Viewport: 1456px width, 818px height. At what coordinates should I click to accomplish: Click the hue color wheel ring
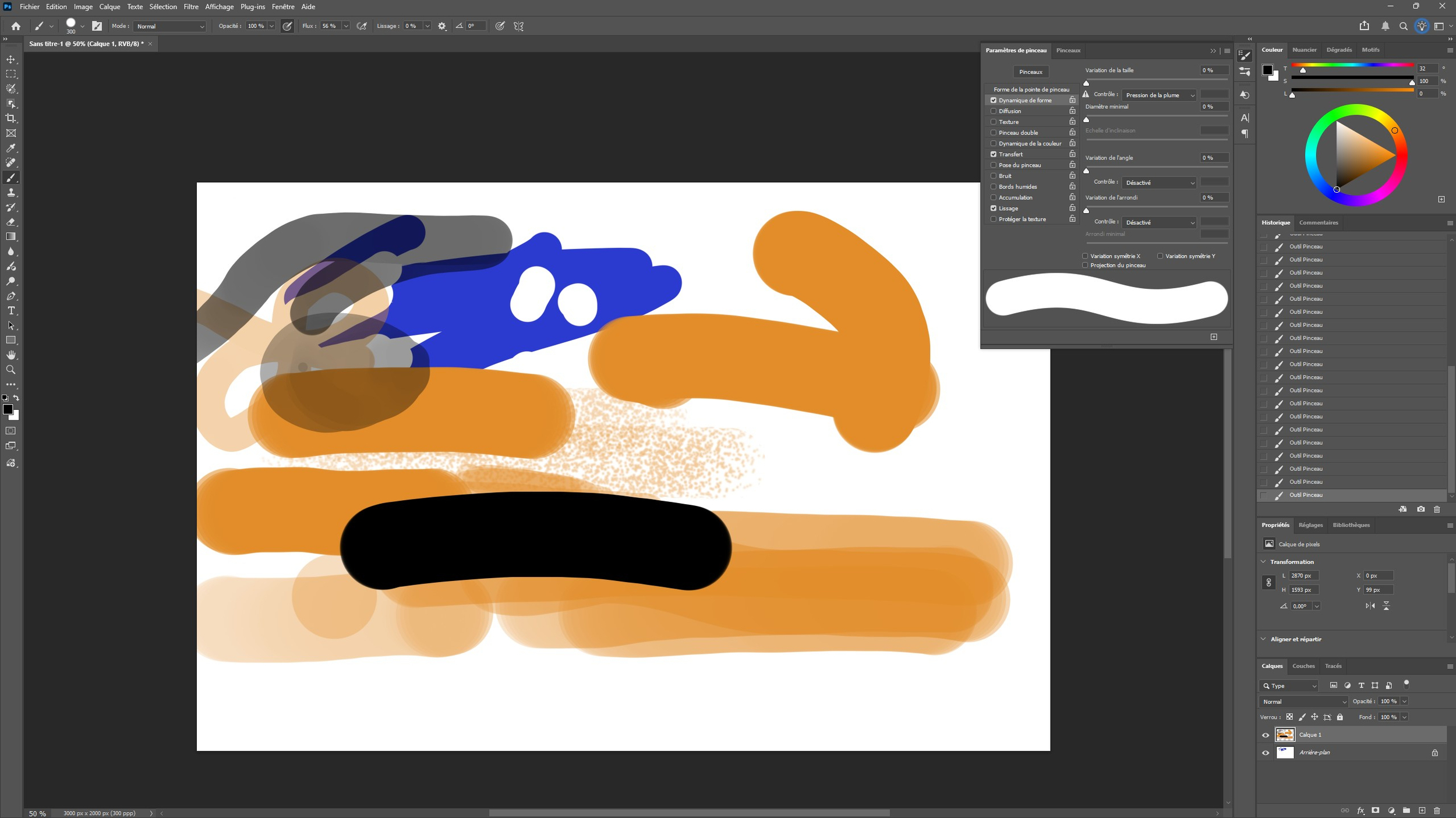coord(1310,155)
